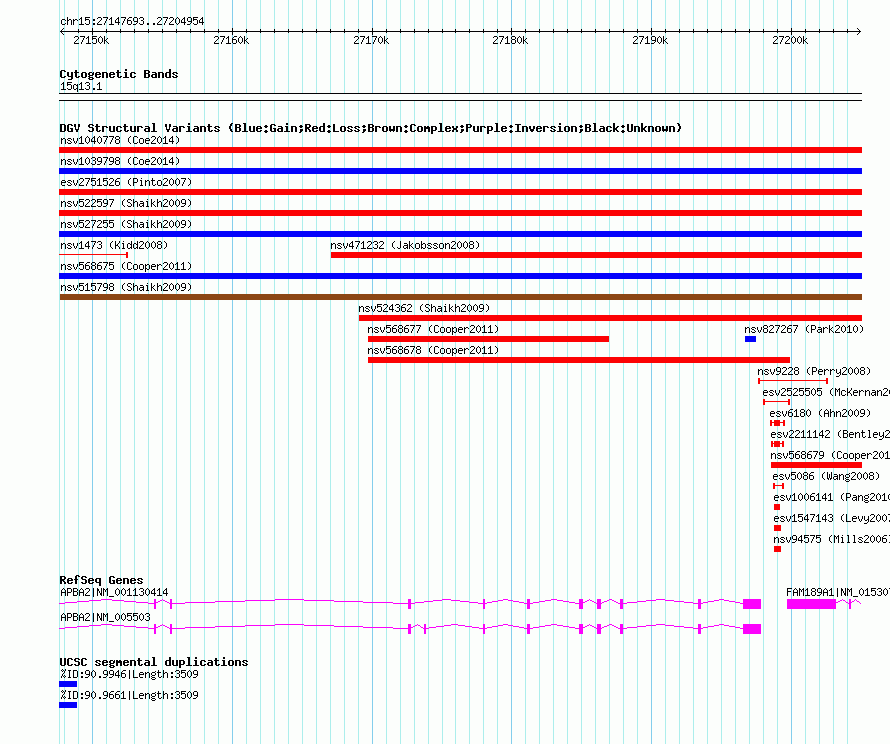The image size is (890, 744).
Task: Open the esv2751526 (Pinto2007) variant label
Action: pyautogui.click(x=126, y=182)
